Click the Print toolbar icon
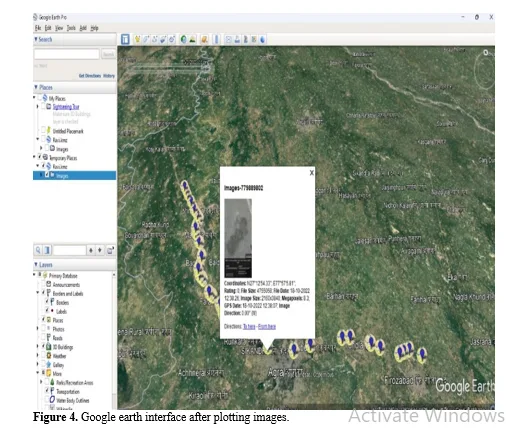The height and width of the screenshot is (428, 506). pyautogui.click(x=237, y=39)
